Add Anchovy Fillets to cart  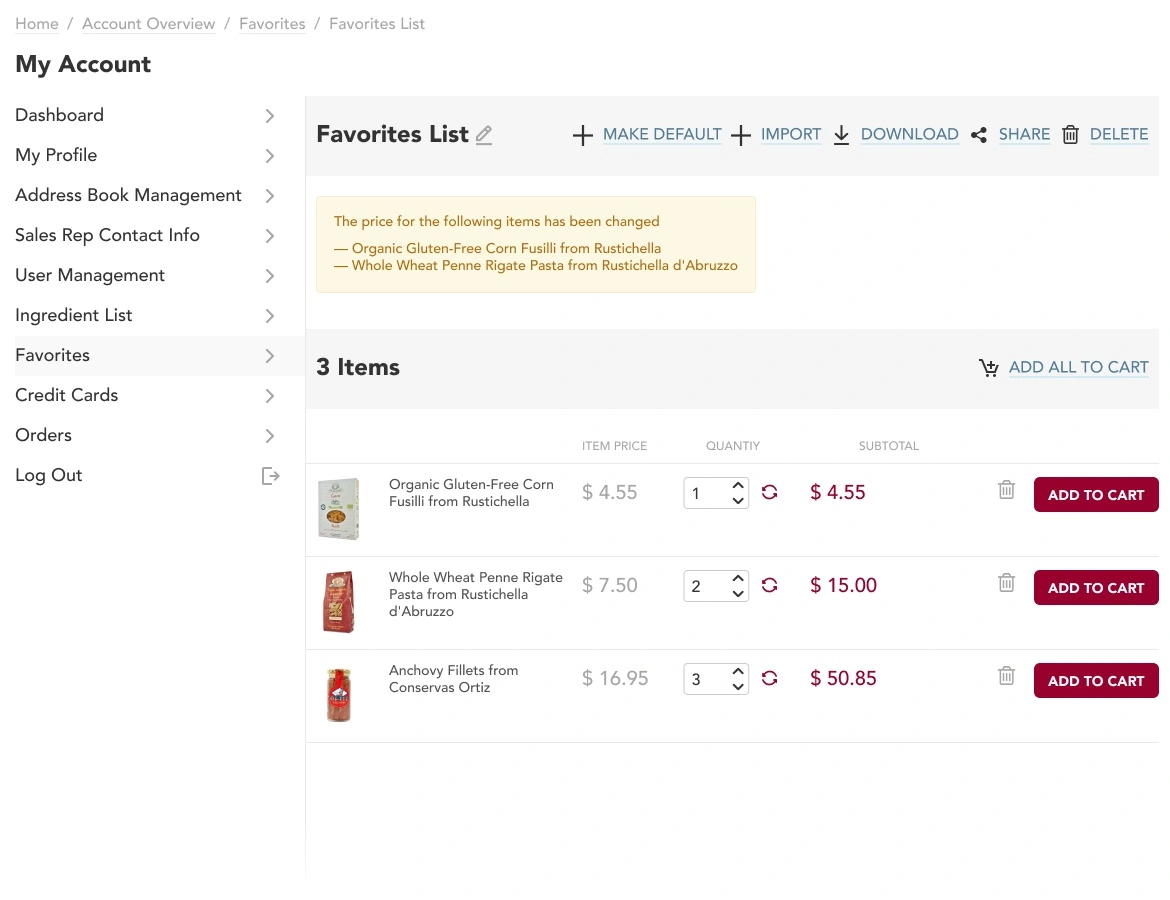pos(1096,681)
